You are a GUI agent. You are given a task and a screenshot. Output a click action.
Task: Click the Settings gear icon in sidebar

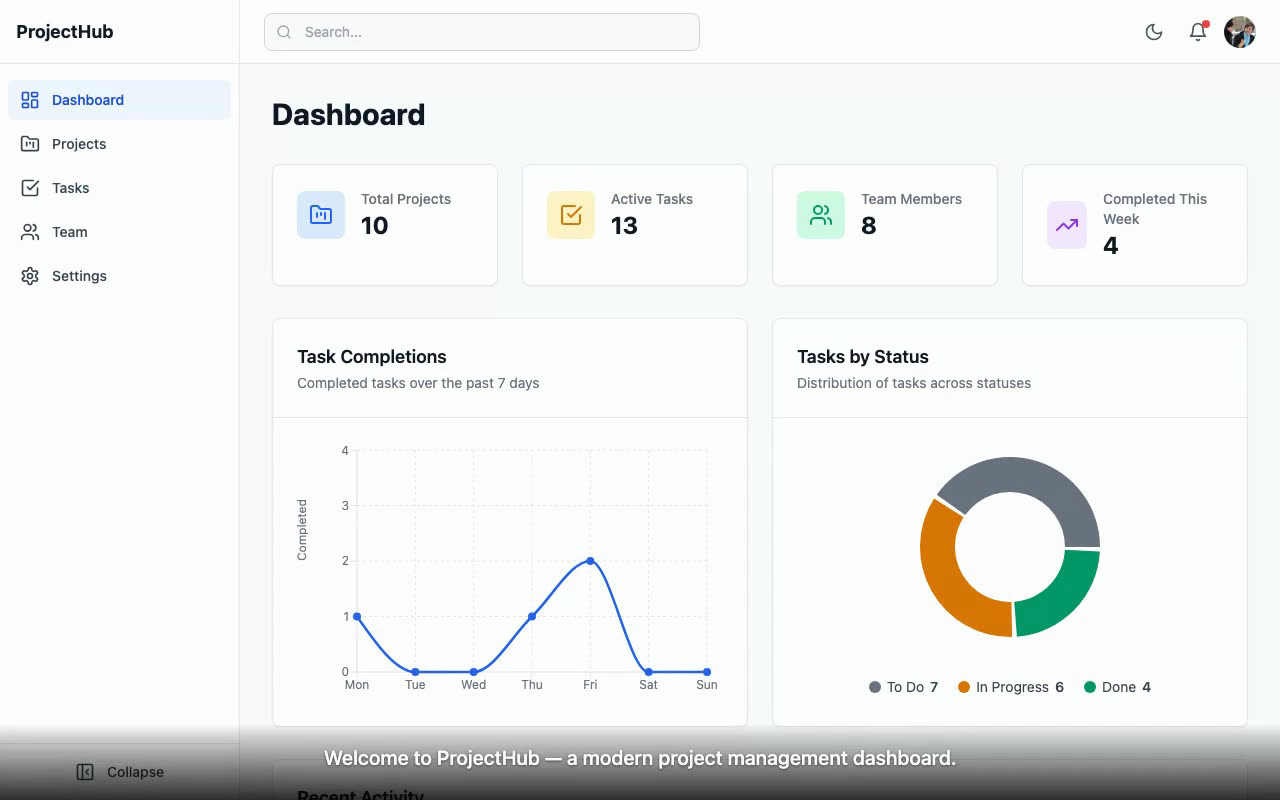point(30,276)
